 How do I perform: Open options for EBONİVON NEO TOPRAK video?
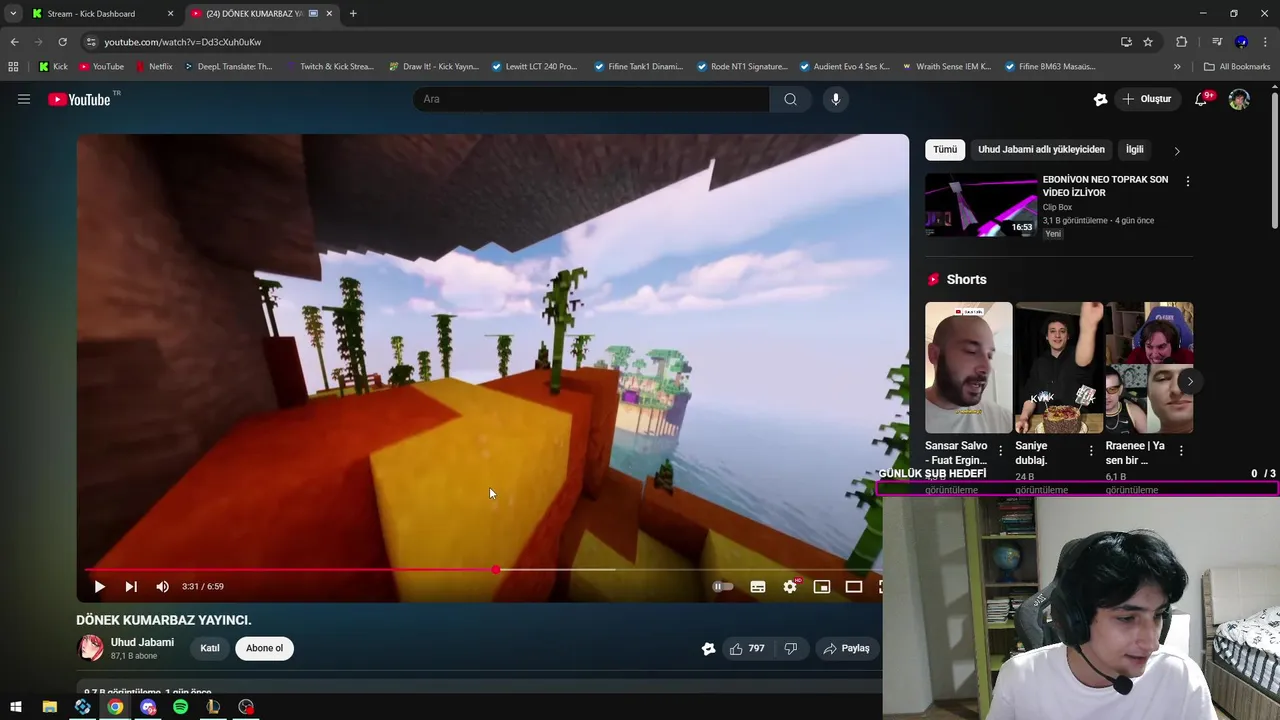tap(1187, 181)
